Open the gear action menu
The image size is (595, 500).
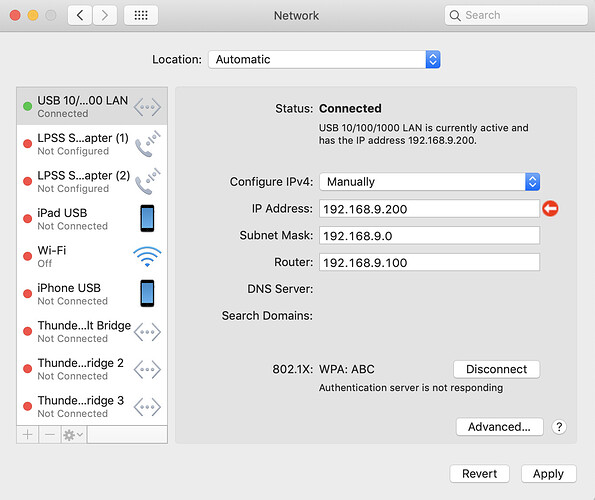coord(73,435)
